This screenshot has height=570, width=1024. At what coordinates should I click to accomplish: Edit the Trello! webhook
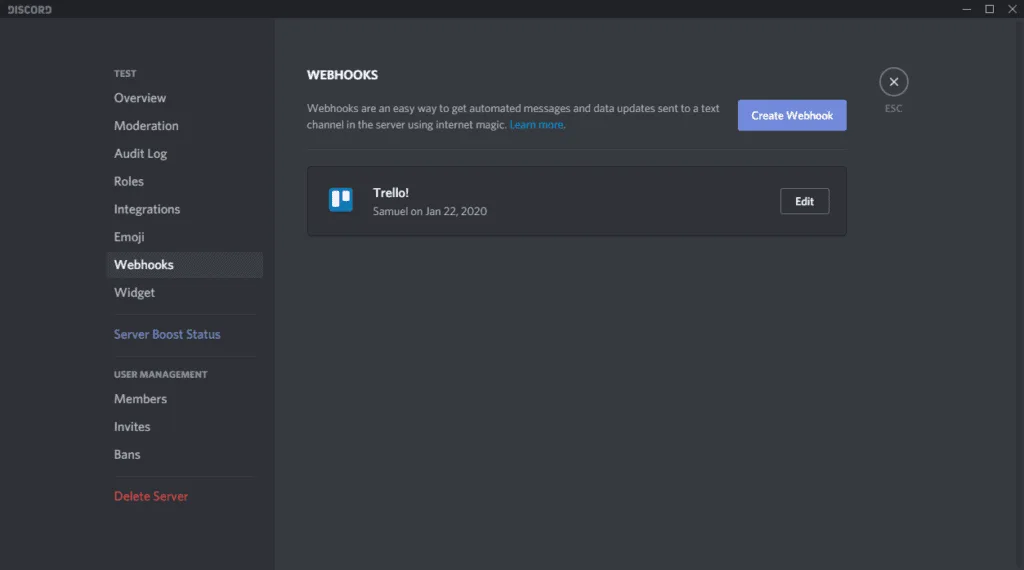click(804, 201)
